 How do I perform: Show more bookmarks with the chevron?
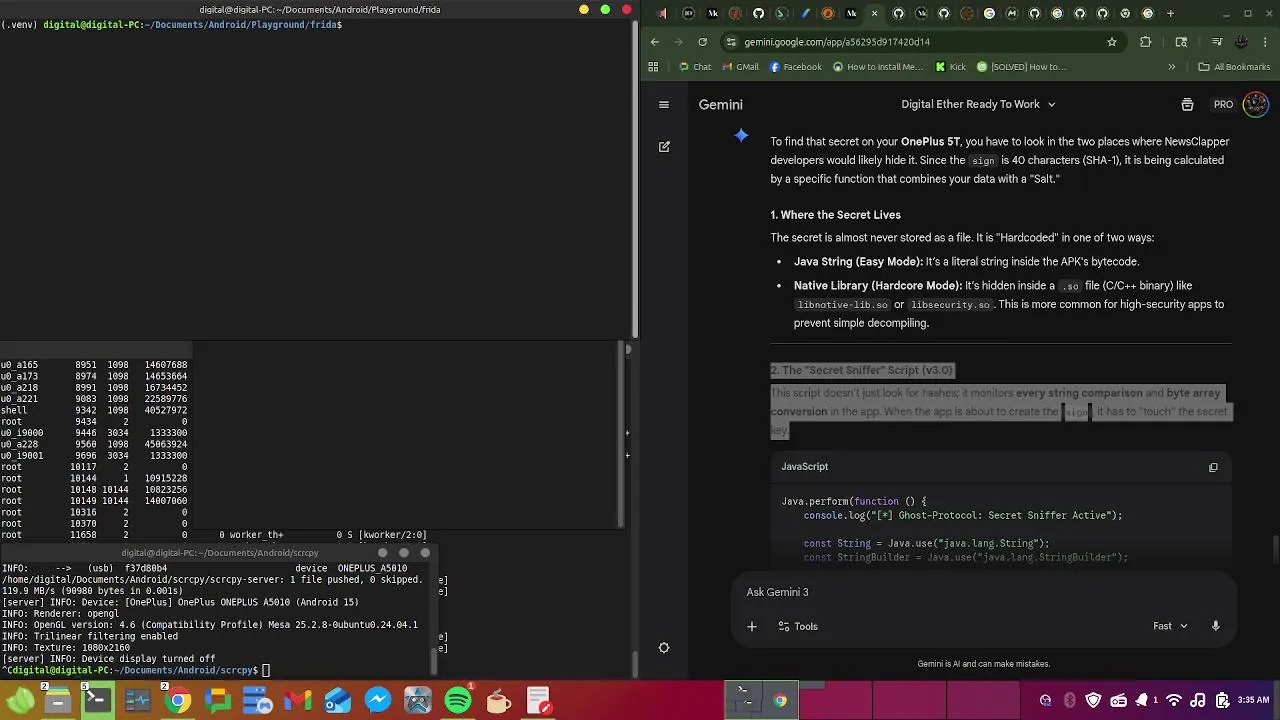1172,67
